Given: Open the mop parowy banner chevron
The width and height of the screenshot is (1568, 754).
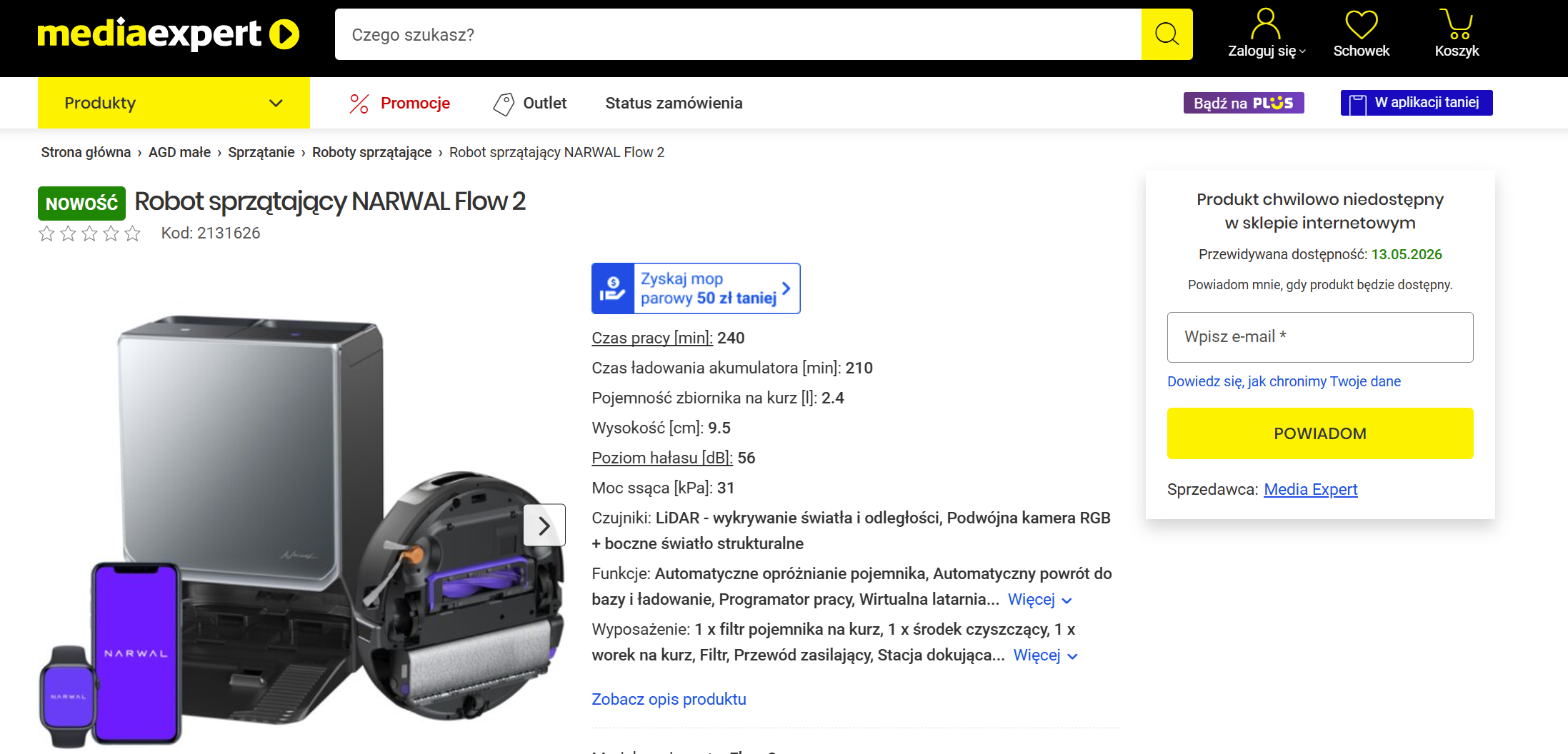Looking at the screenshot, I should (786, 288).
